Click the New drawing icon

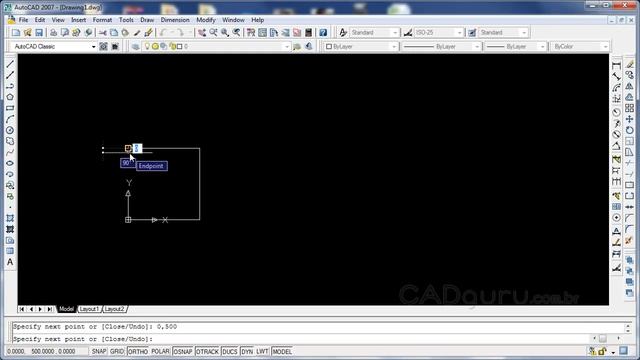[16, 33]
